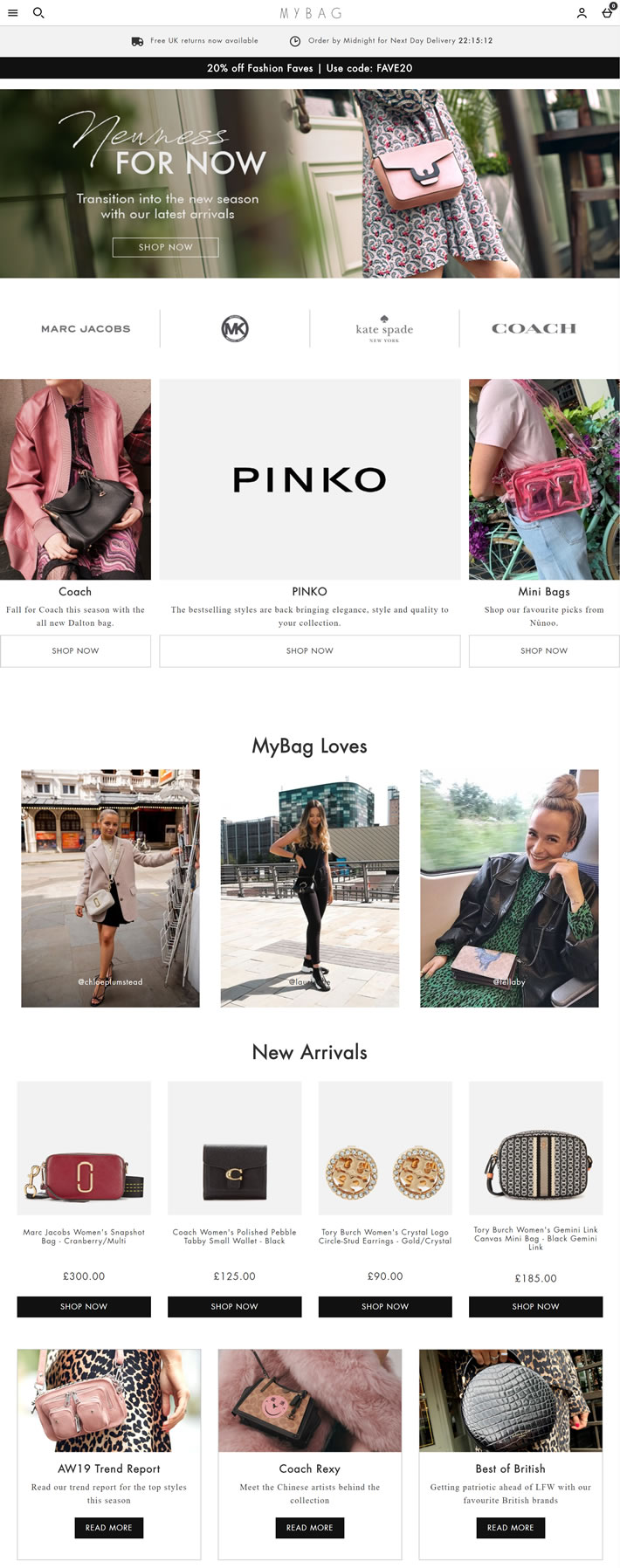Open the shopping basket icon
Viewport: 620px width, 1568px height.
pyautogui.click(x=608, y=12)
